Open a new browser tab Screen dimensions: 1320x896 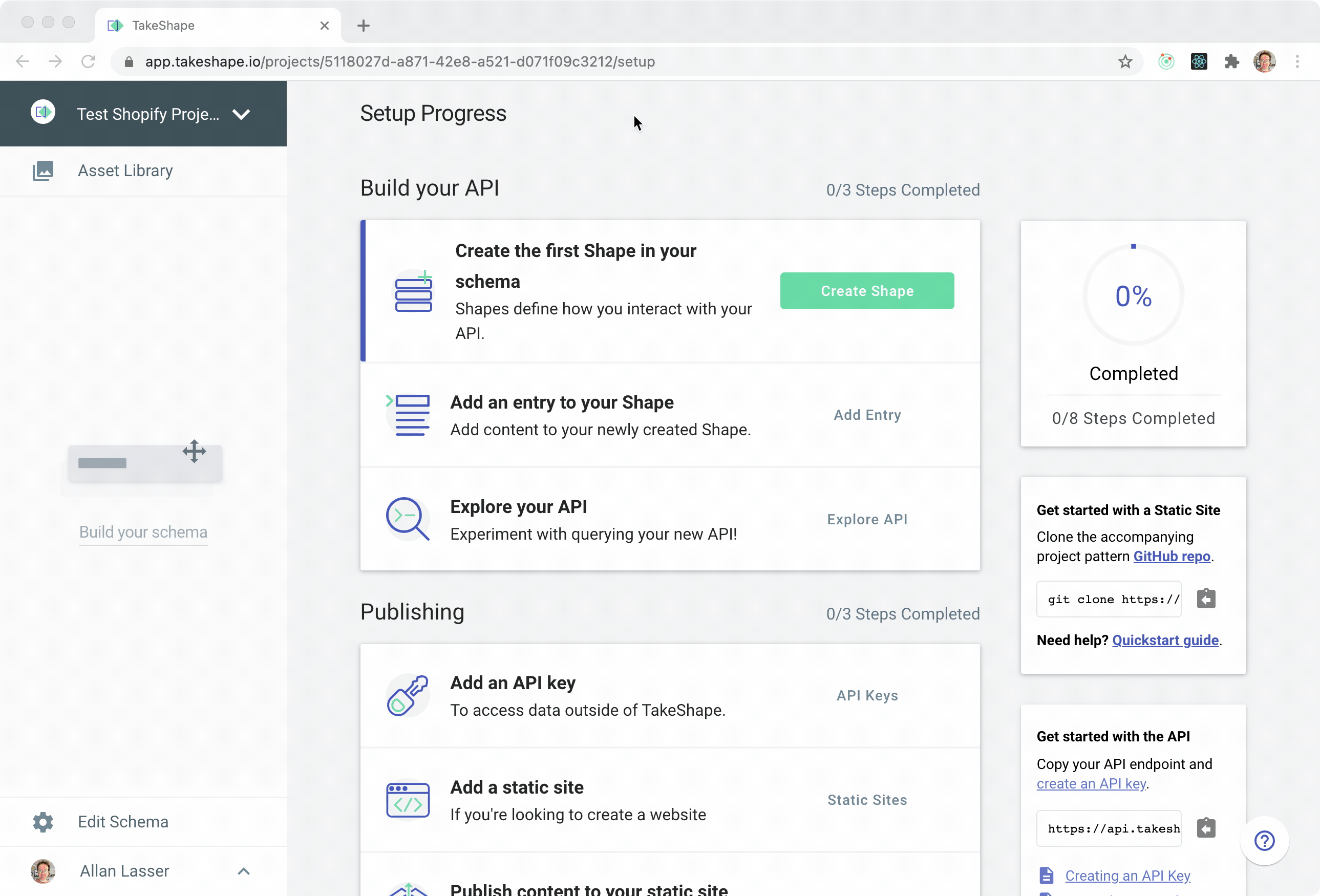364,26
